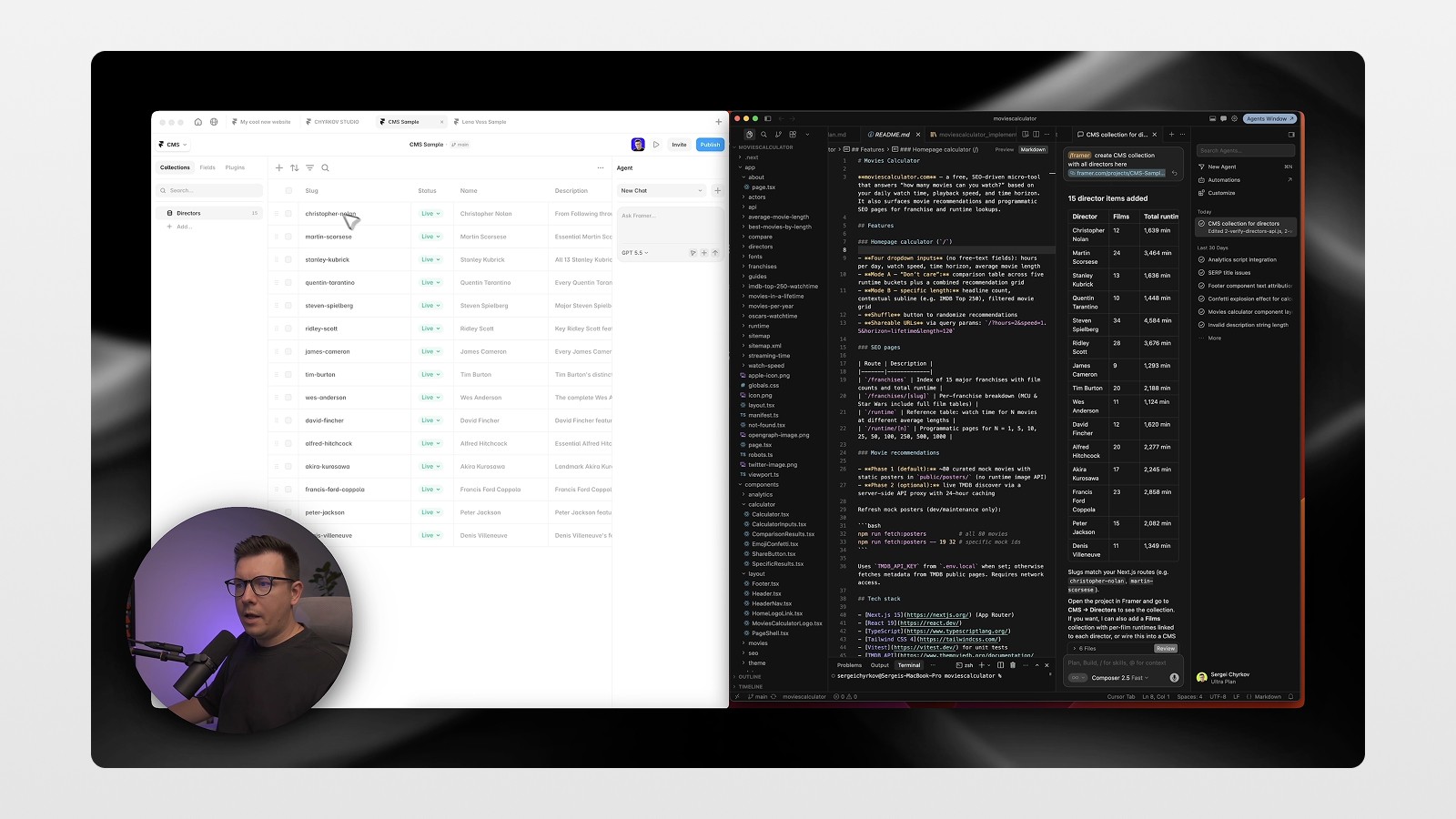Click the Ask Framer text input
Viewport: 1456px width, 819px height.
(670, 227)
